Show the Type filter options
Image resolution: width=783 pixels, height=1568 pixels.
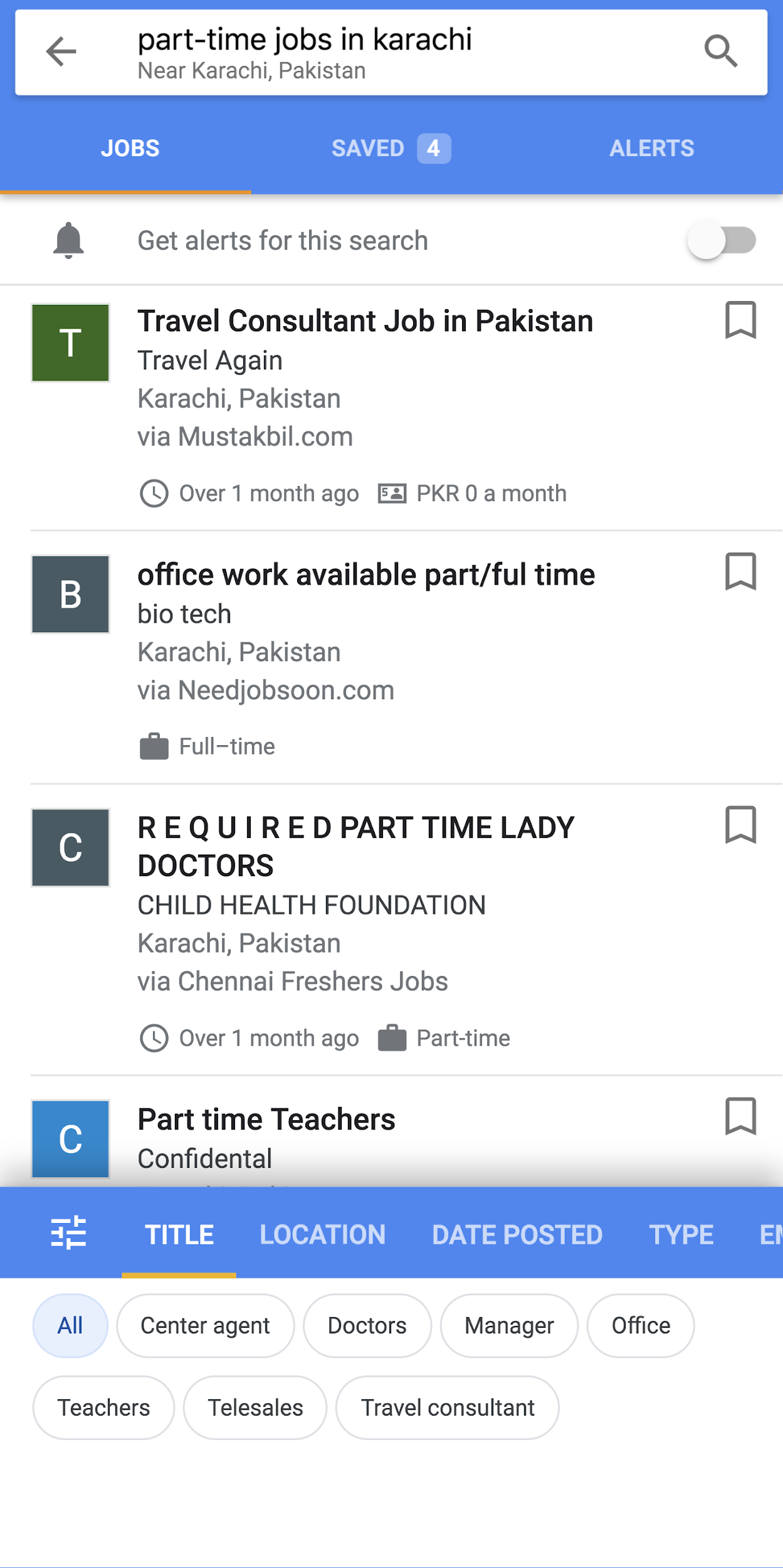[x=681, y=1234]
